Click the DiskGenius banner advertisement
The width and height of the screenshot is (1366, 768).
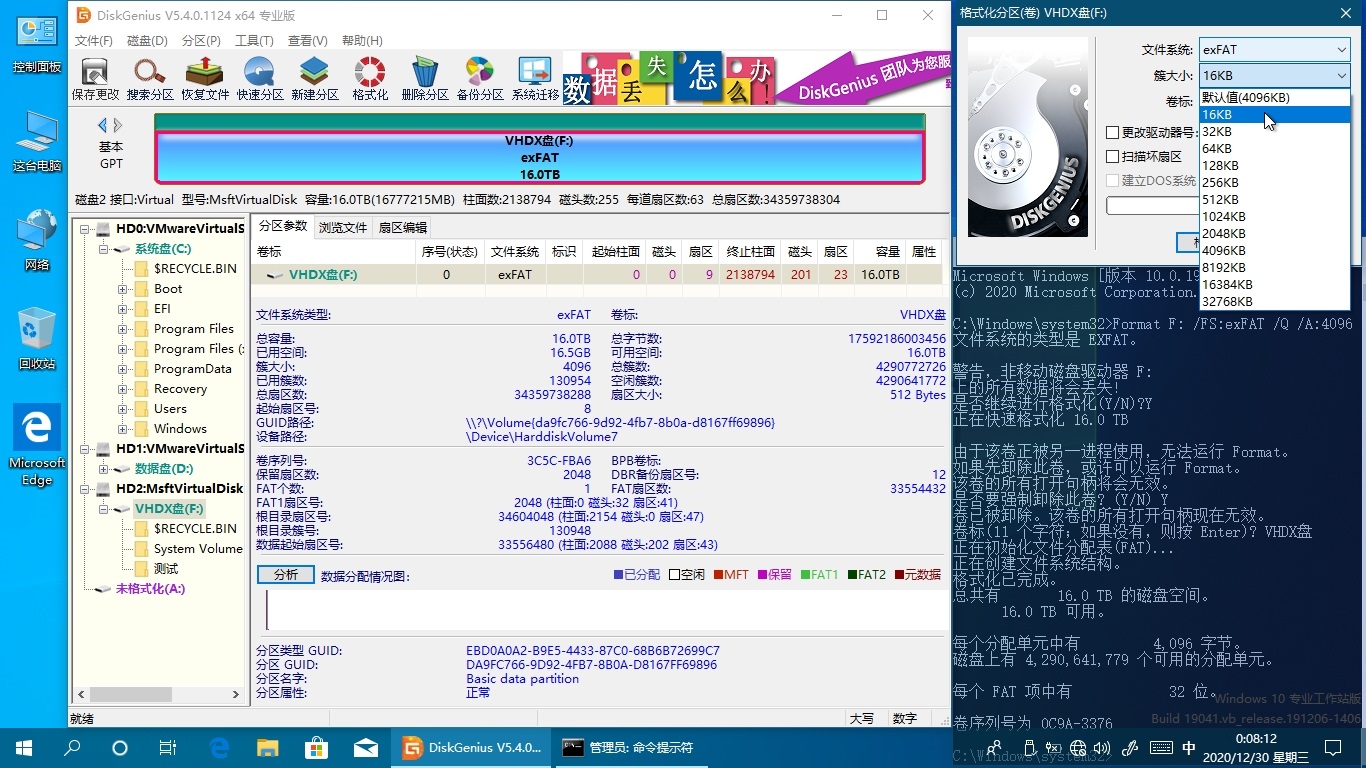pos(756,79)
